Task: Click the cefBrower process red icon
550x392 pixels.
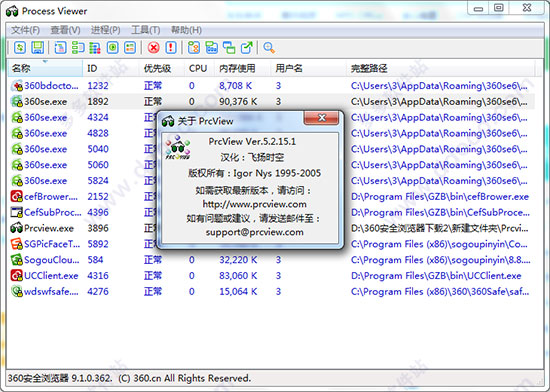Action: (17, 196)
